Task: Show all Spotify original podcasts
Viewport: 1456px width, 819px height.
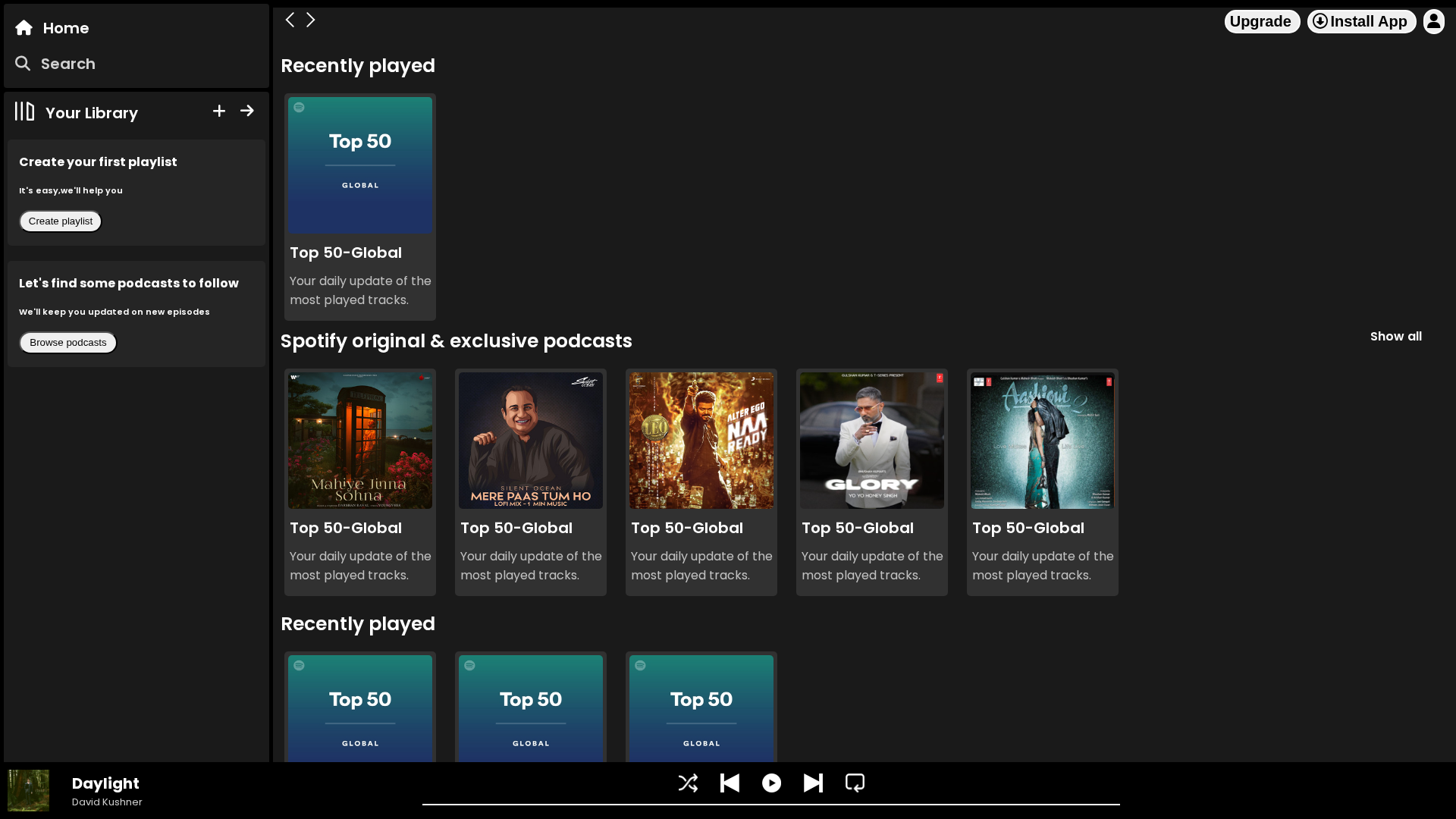Action: pos(1395,336)
